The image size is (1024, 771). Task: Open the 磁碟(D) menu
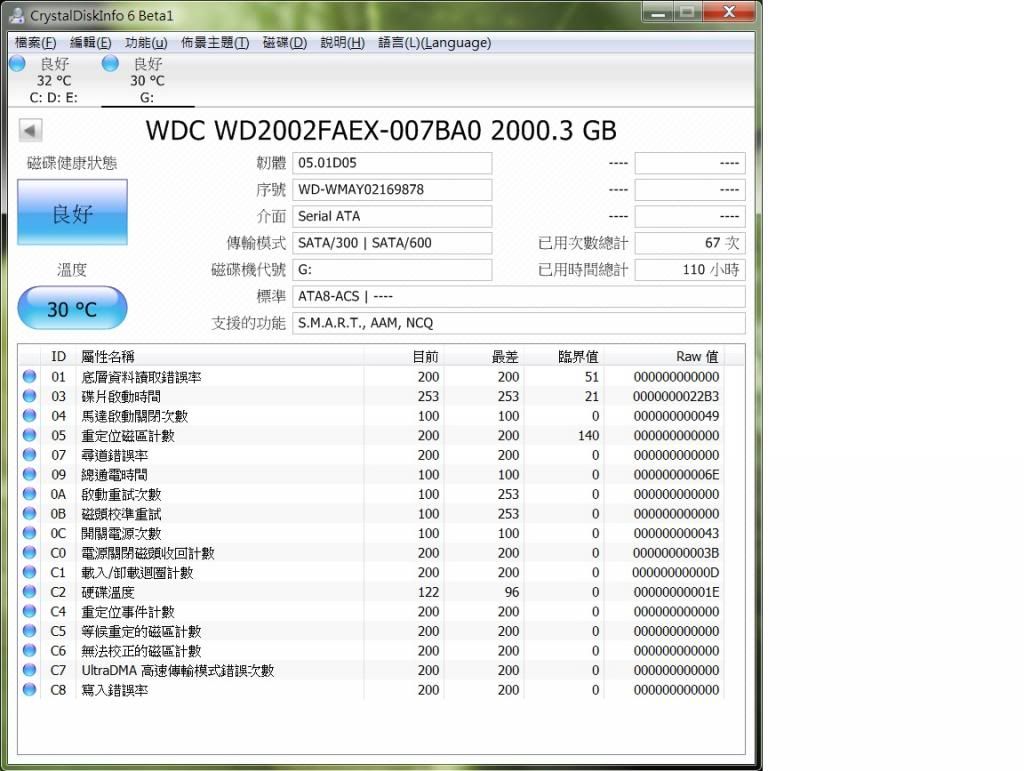[x=285, y=42]
